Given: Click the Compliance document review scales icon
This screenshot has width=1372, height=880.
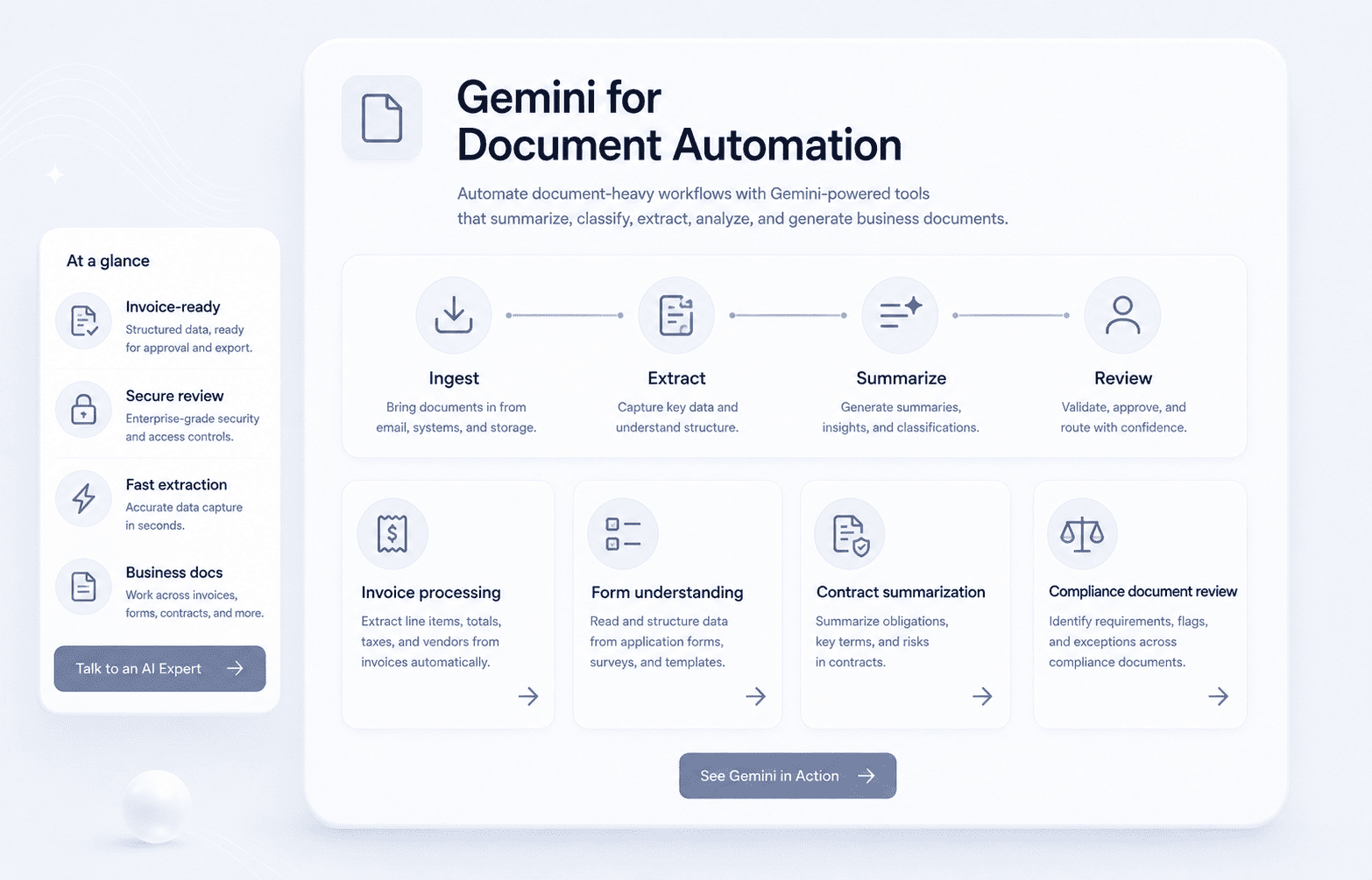Looking at the screenshot, I should 1082,534.
